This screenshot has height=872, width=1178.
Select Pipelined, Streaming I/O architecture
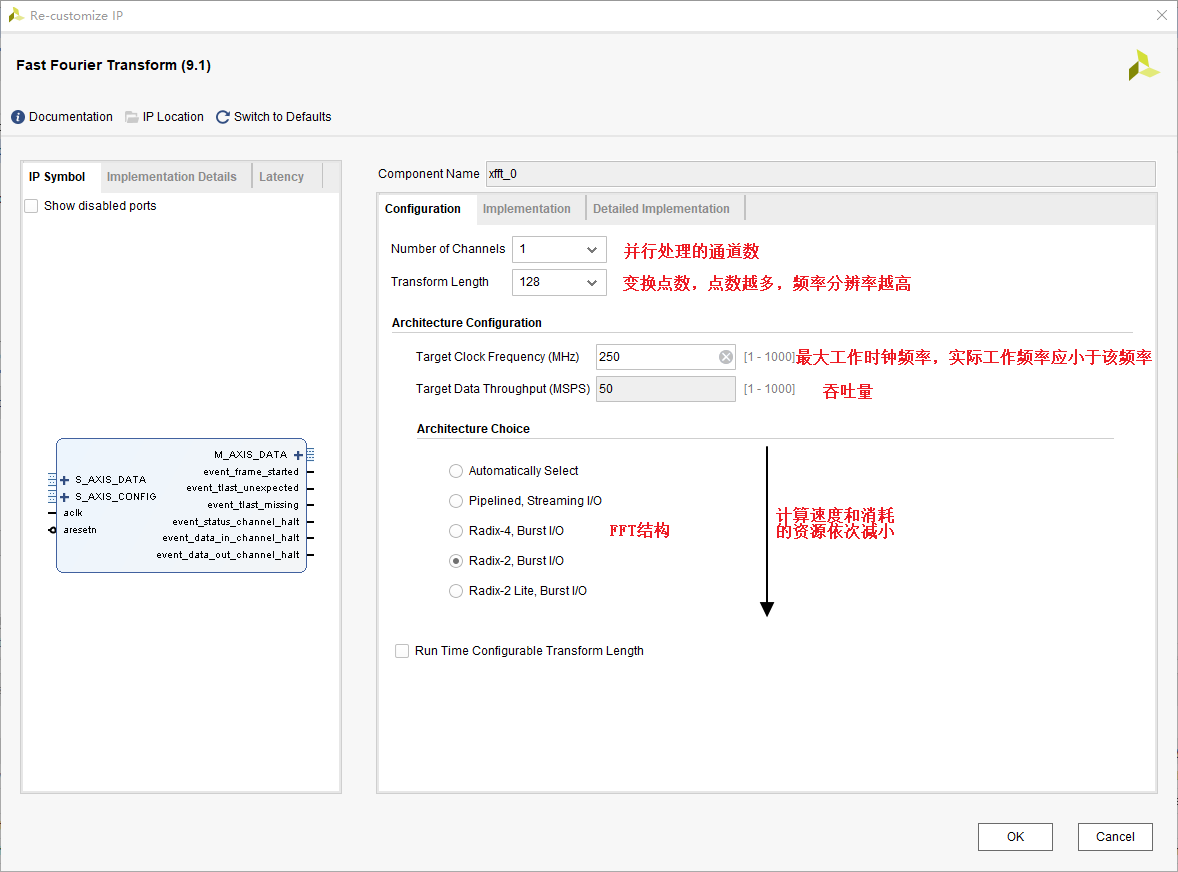coord(456,500)
